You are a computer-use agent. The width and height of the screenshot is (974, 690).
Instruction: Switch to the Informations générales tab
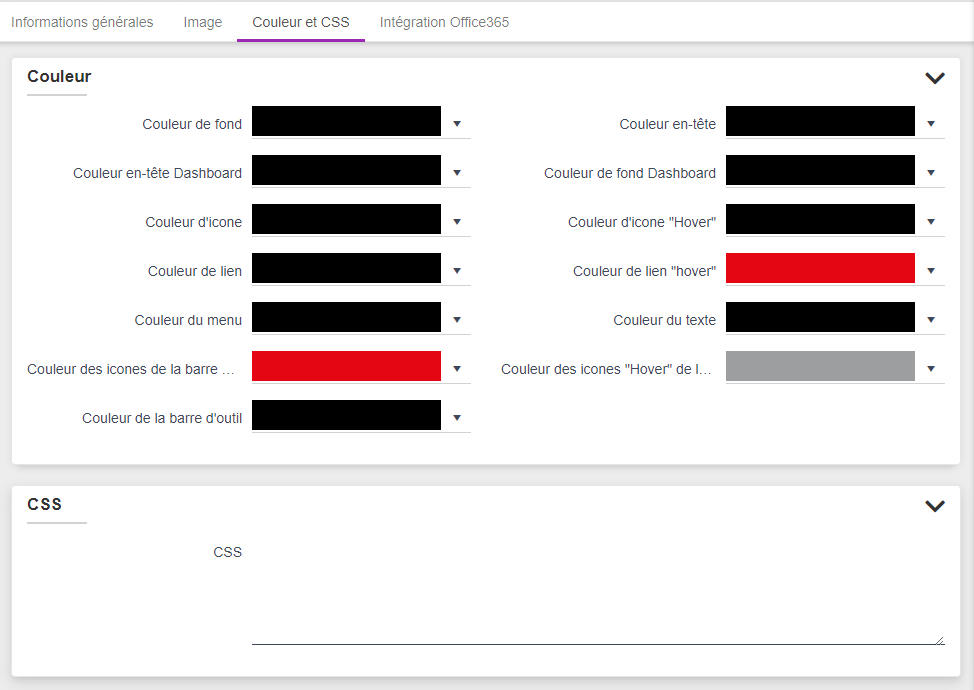click(82, 22)
